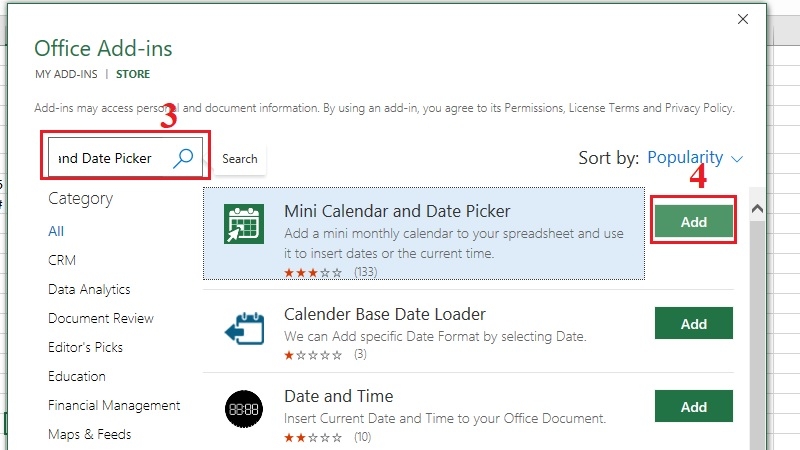The width and height of the screenshot is (800, 450).
Task: Open Mini Calendar and Date Picker title
Action: click(x=397, y=211)
